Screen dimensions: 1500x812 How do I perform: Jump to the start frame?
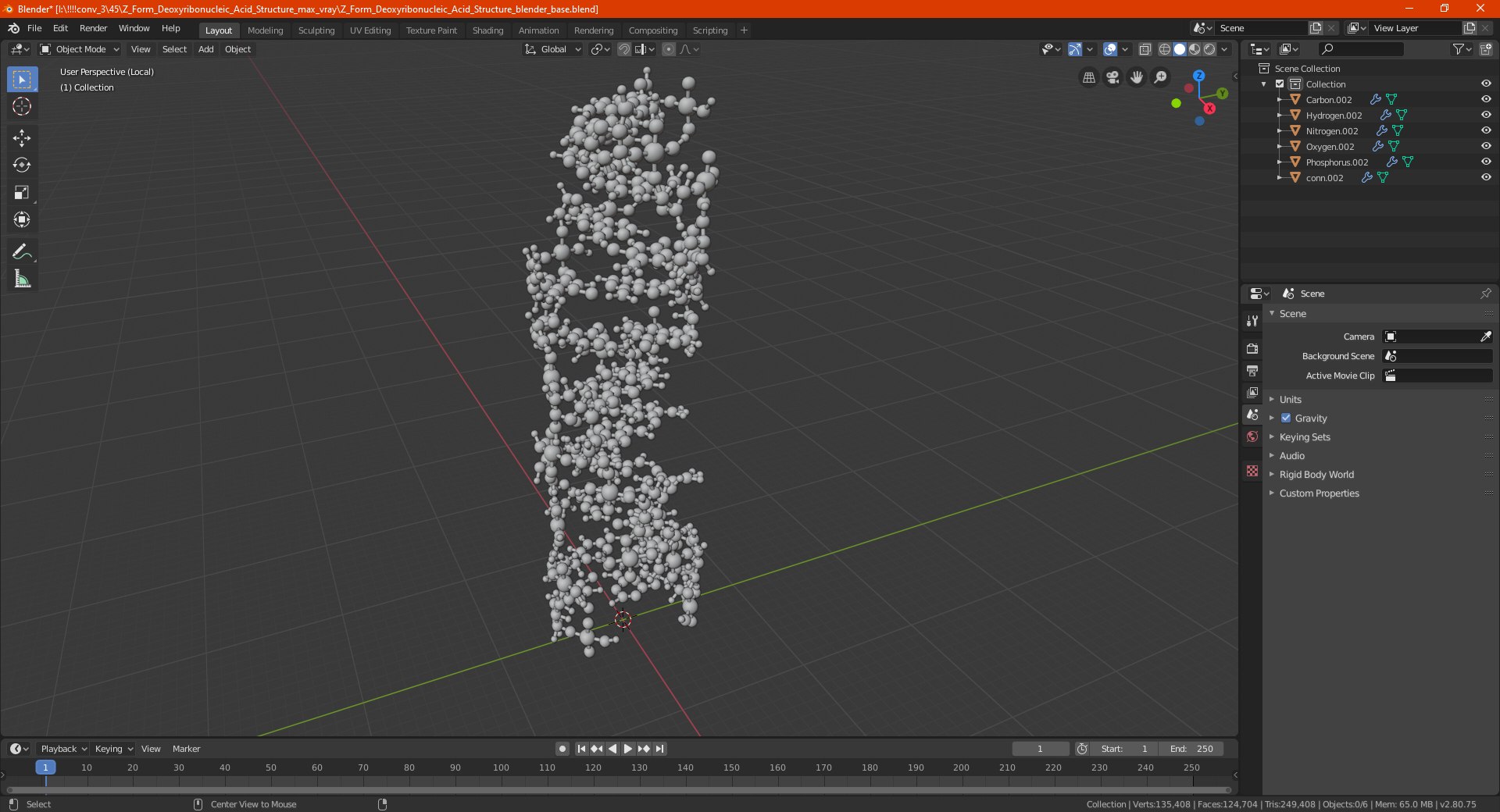[581, 749]
